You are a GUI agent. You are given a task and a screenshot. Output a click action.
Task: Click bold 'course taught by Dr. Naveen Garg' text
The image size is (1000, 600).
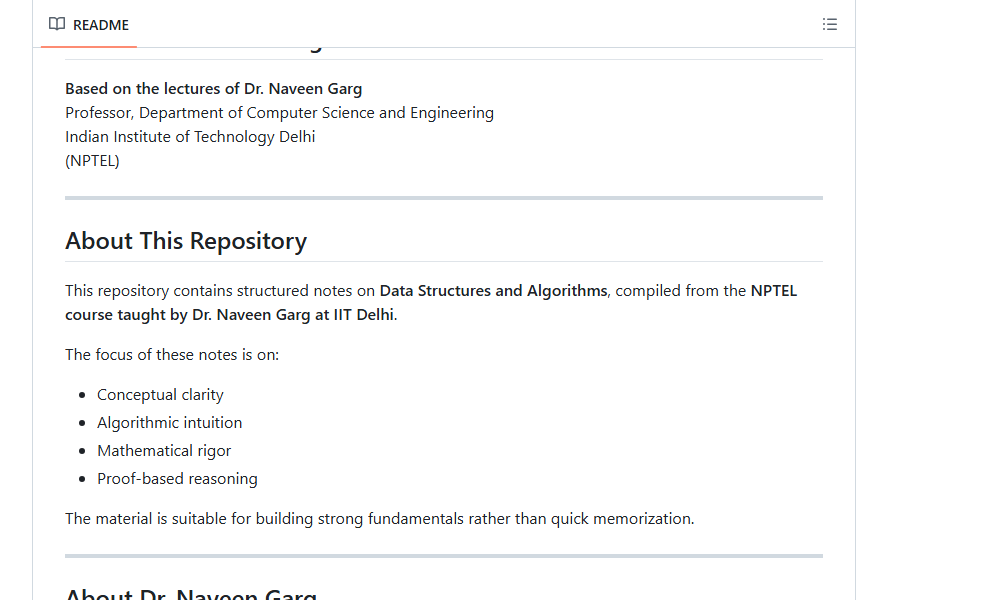[230, 315]
